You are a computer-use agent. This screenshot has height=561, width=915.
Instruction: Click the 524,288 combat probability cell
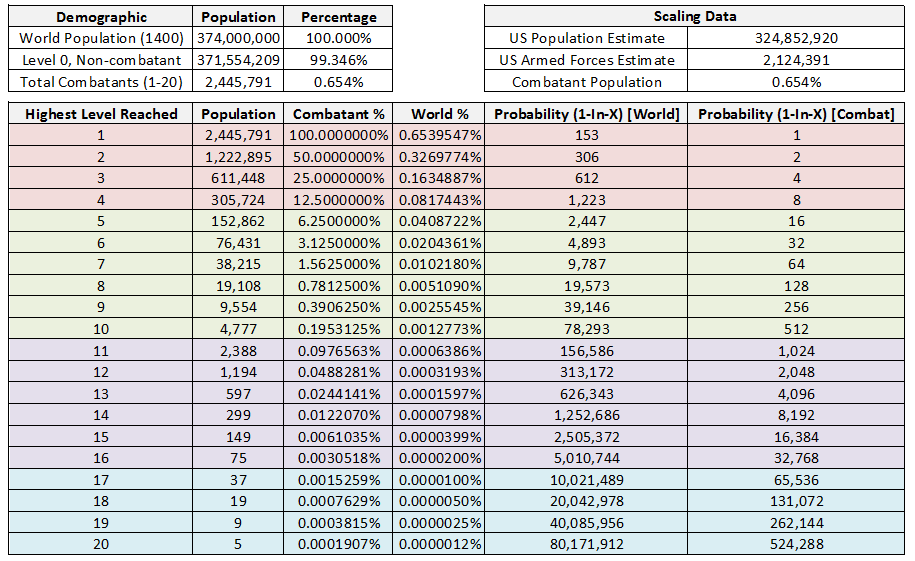(x=796, y=545)
